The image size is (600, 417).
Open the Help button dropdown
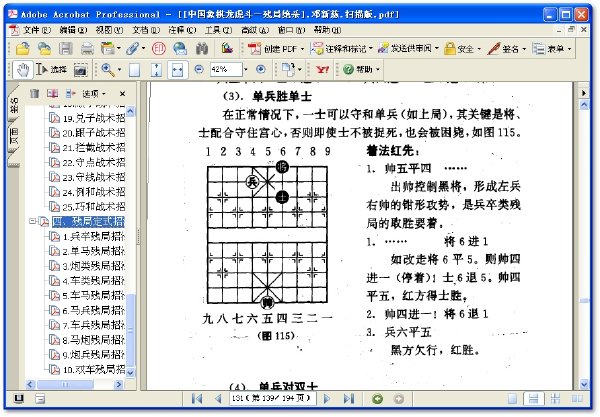coord(361,69)
